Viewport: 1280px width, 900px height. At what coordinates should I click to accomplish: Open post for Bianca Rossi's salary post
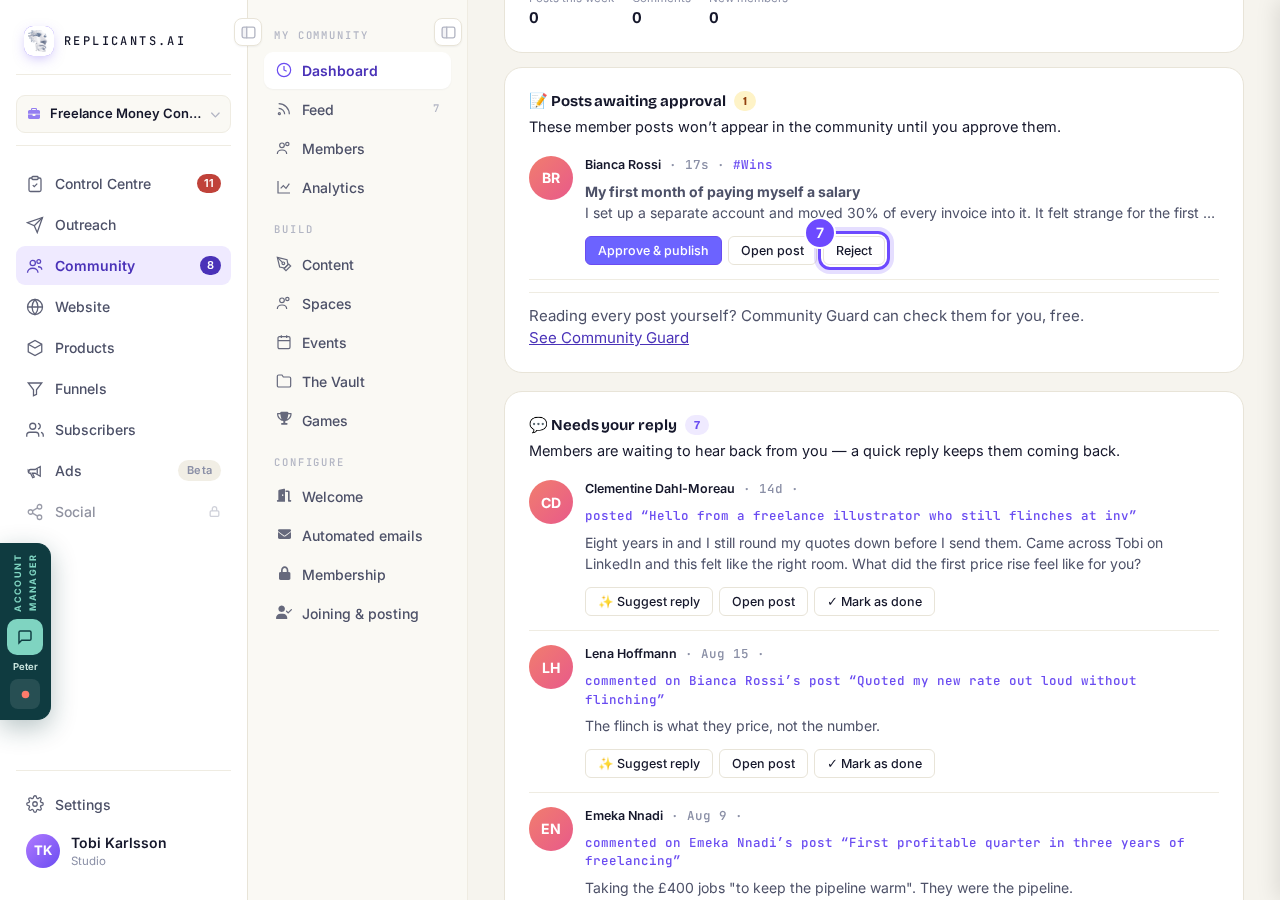point(772,251)
